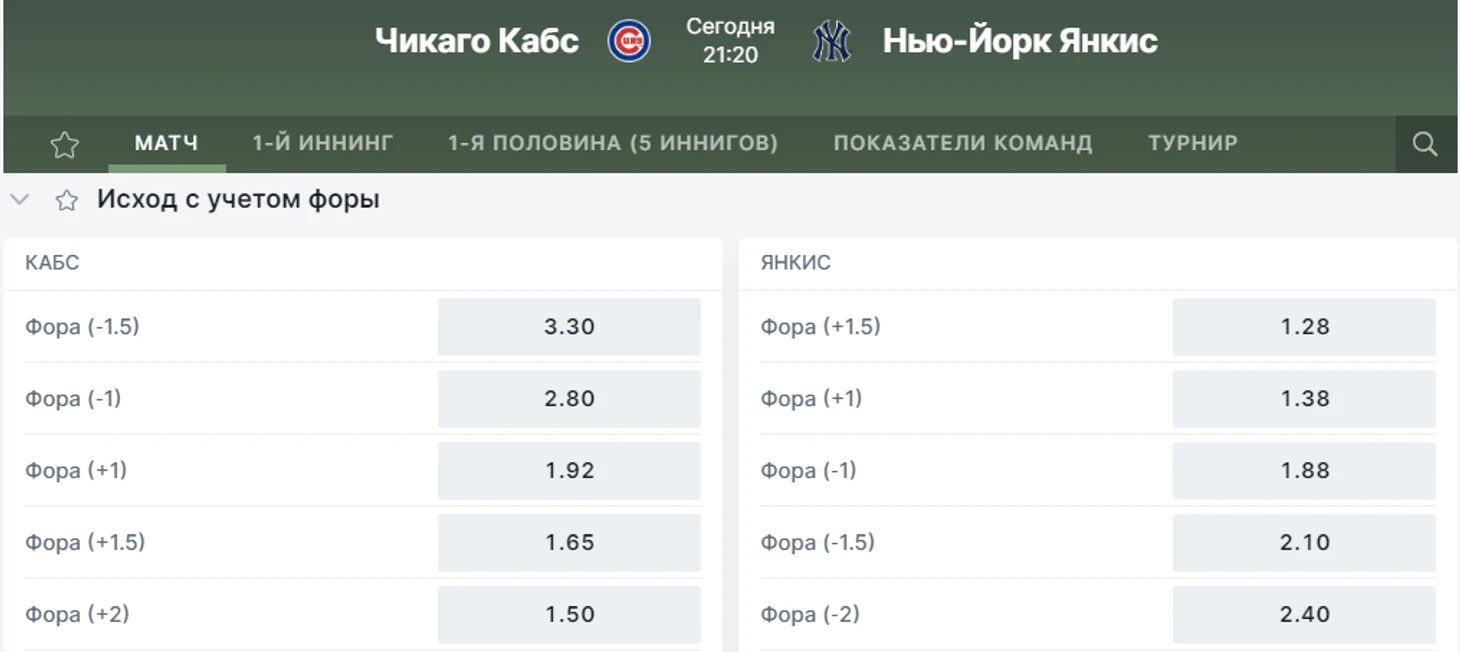This screenshot has height=652, width=1460.
Task: Switch to the 1-Й ИННИНГ tab
Action: coord(323,143)
